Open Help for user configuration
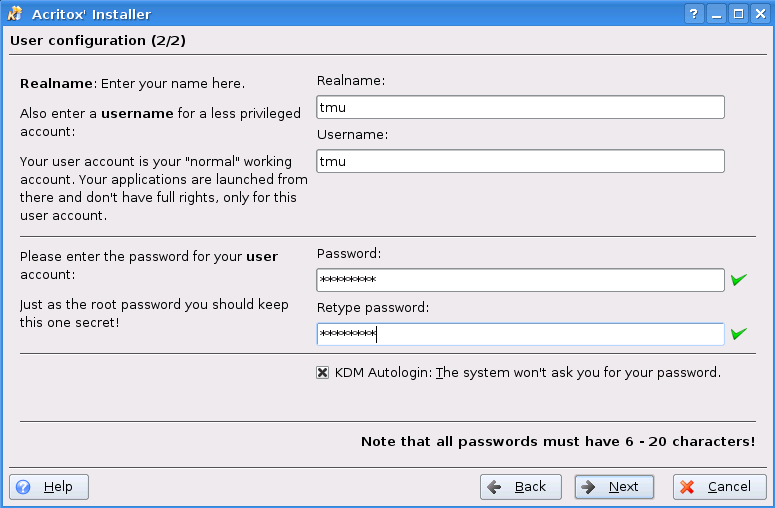The width and height of the screenshot is (775, 508). tap(49, 487)
